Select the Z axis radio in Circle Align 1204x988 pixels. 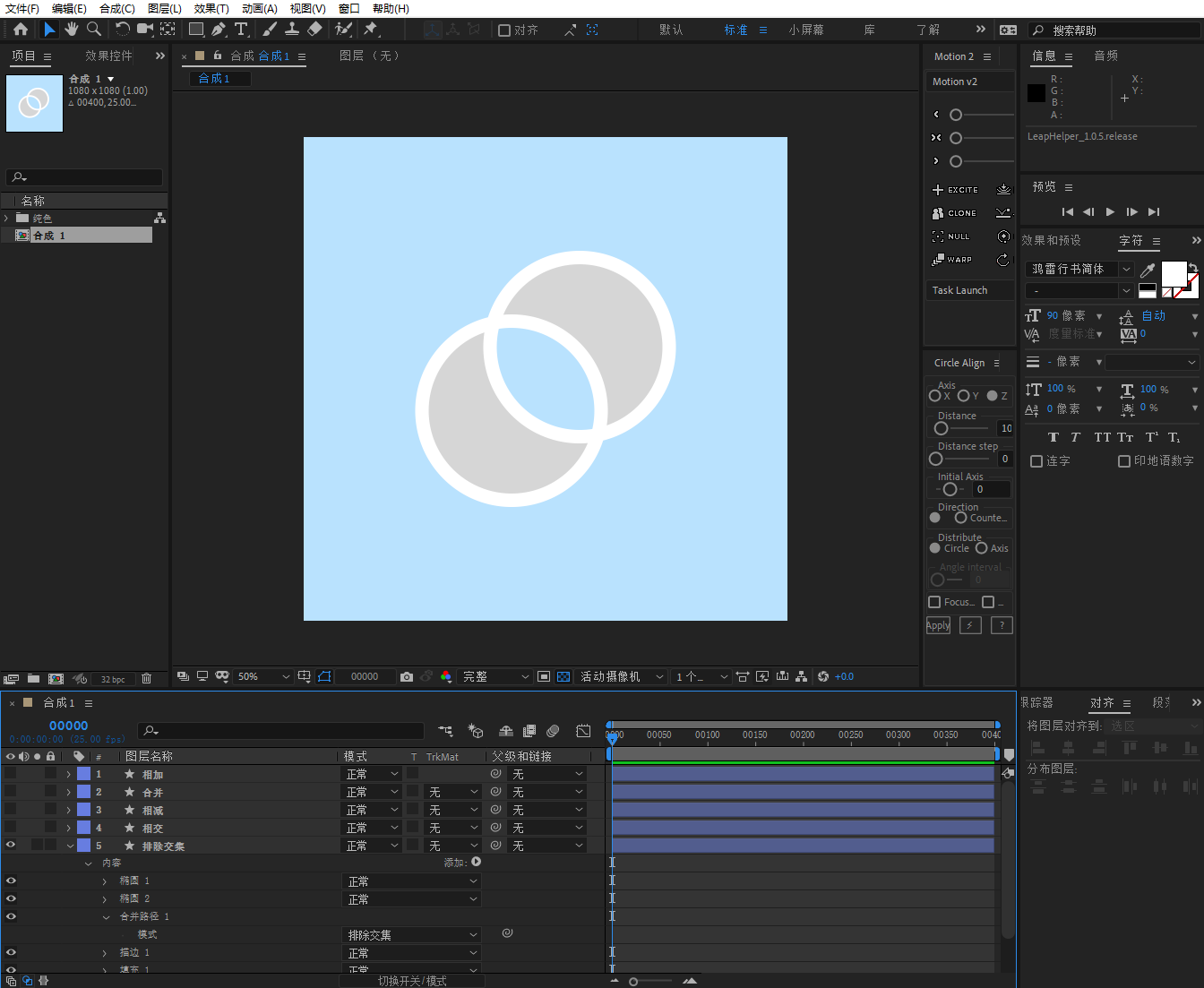pyautogui.click(x=992, y=396)
